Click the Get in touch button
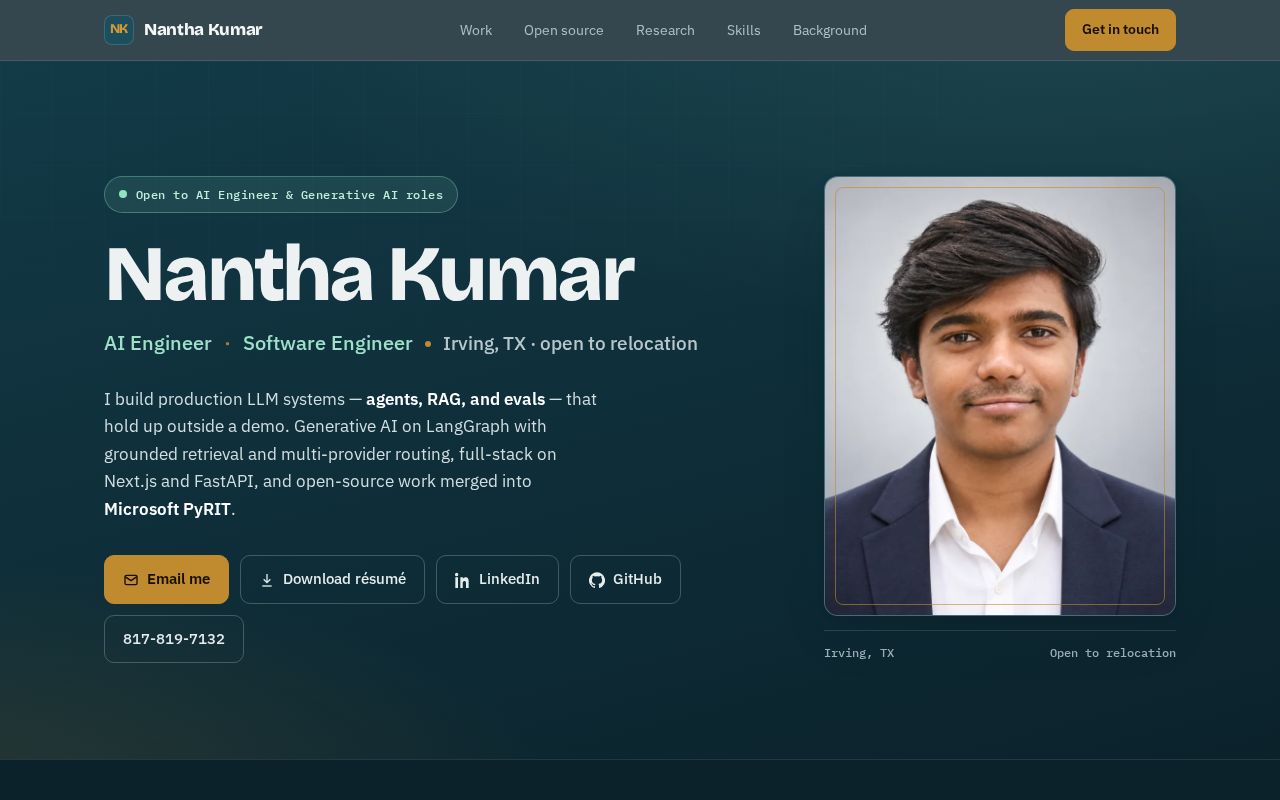The height and width of the screenshot is (800, 1280). coord(1120,30)
